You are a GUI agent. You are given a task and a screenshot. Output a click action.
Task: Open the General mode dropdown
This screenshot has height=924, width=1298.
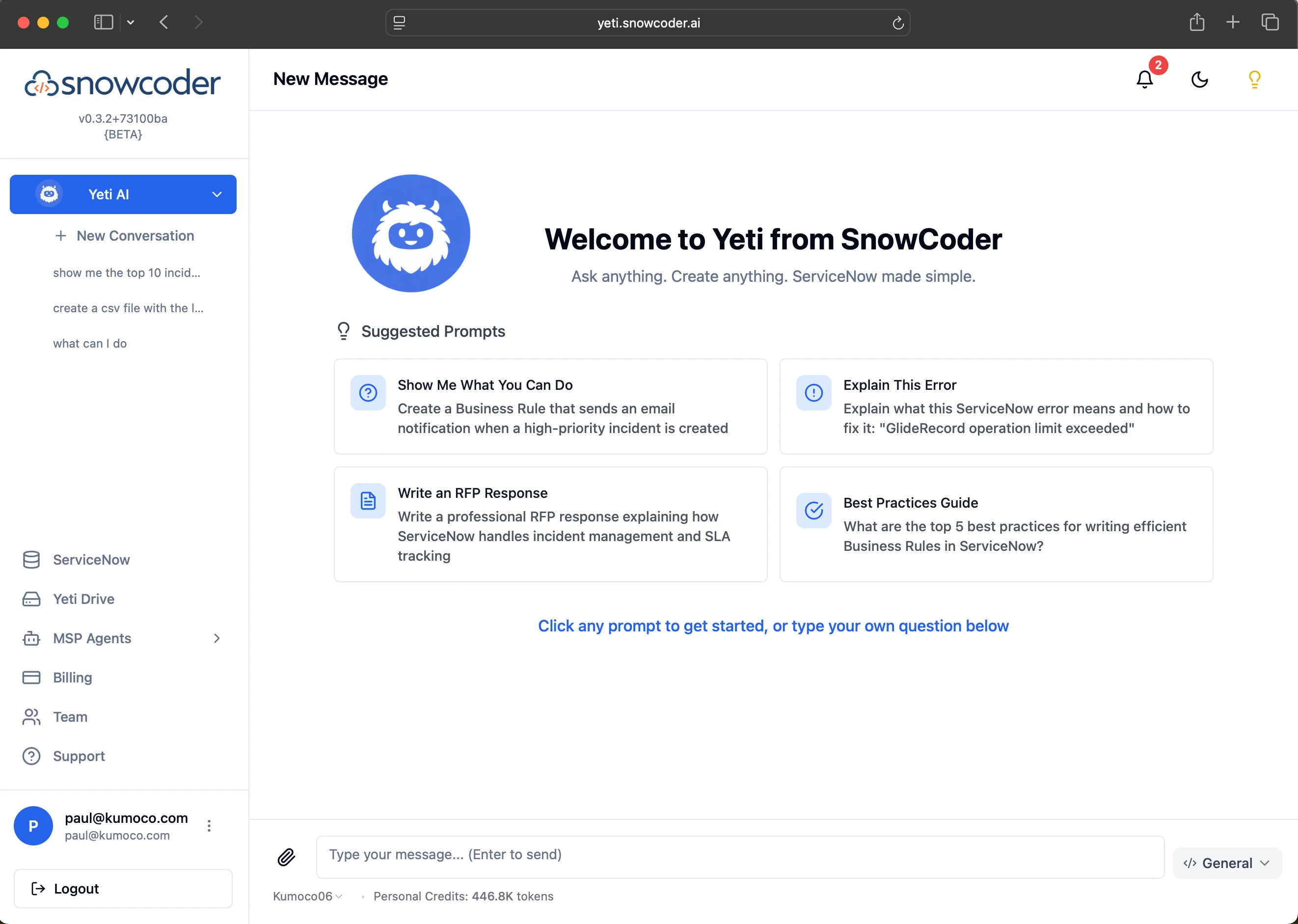tap(1226, 863)
